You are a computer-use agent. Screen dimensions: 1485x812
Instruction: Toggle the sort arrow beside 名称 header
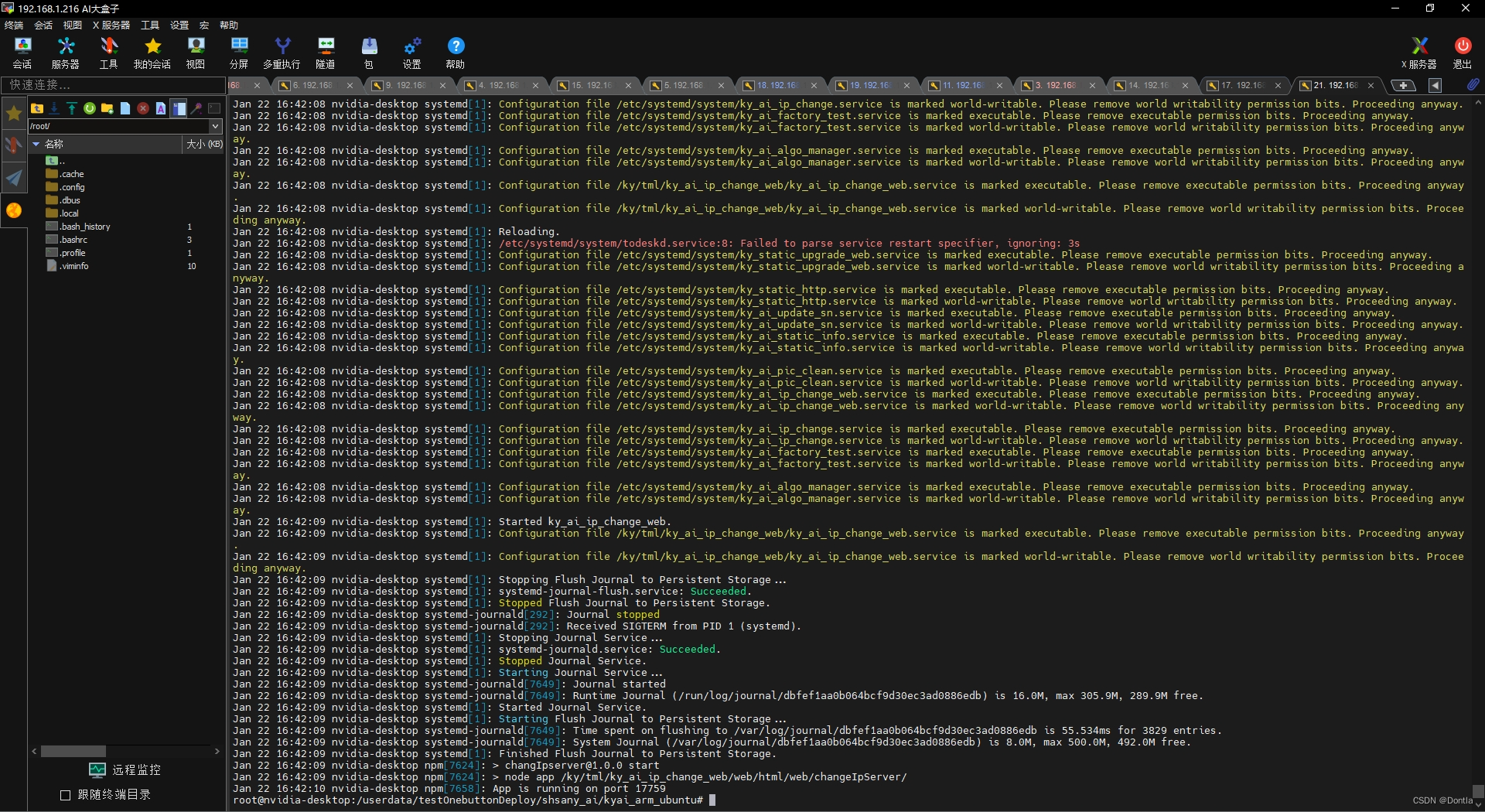36,144
